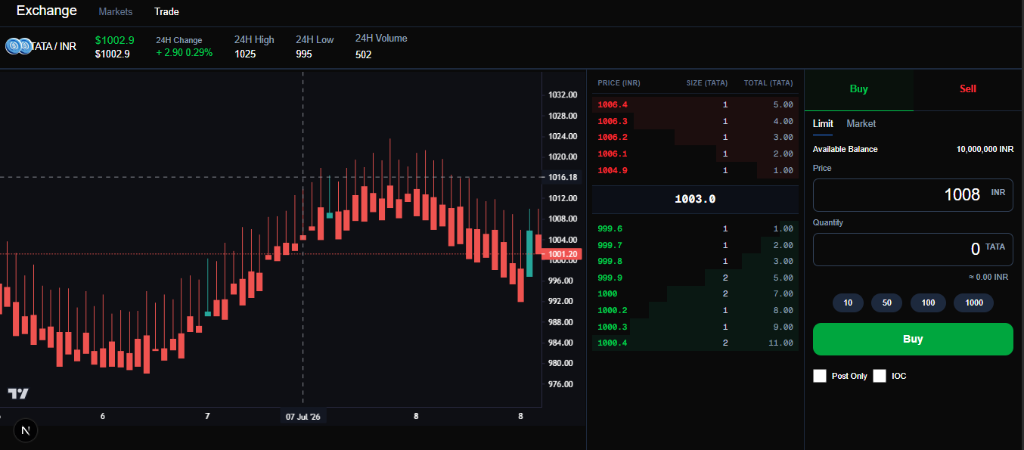Select the 1006.2 ask price row
Screen dimensions: 1024x450
[x=695, y=137]
